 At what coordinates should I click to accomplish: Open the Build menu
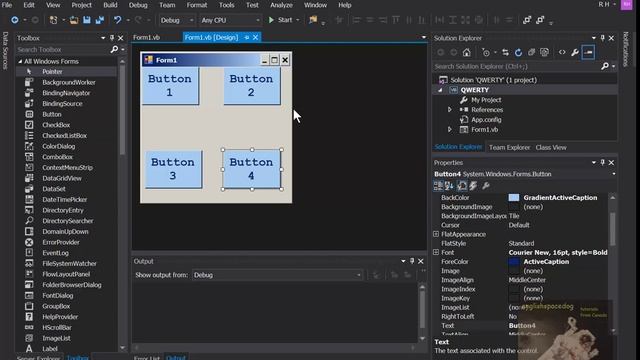pyautogui.click(x=110, y=5)
